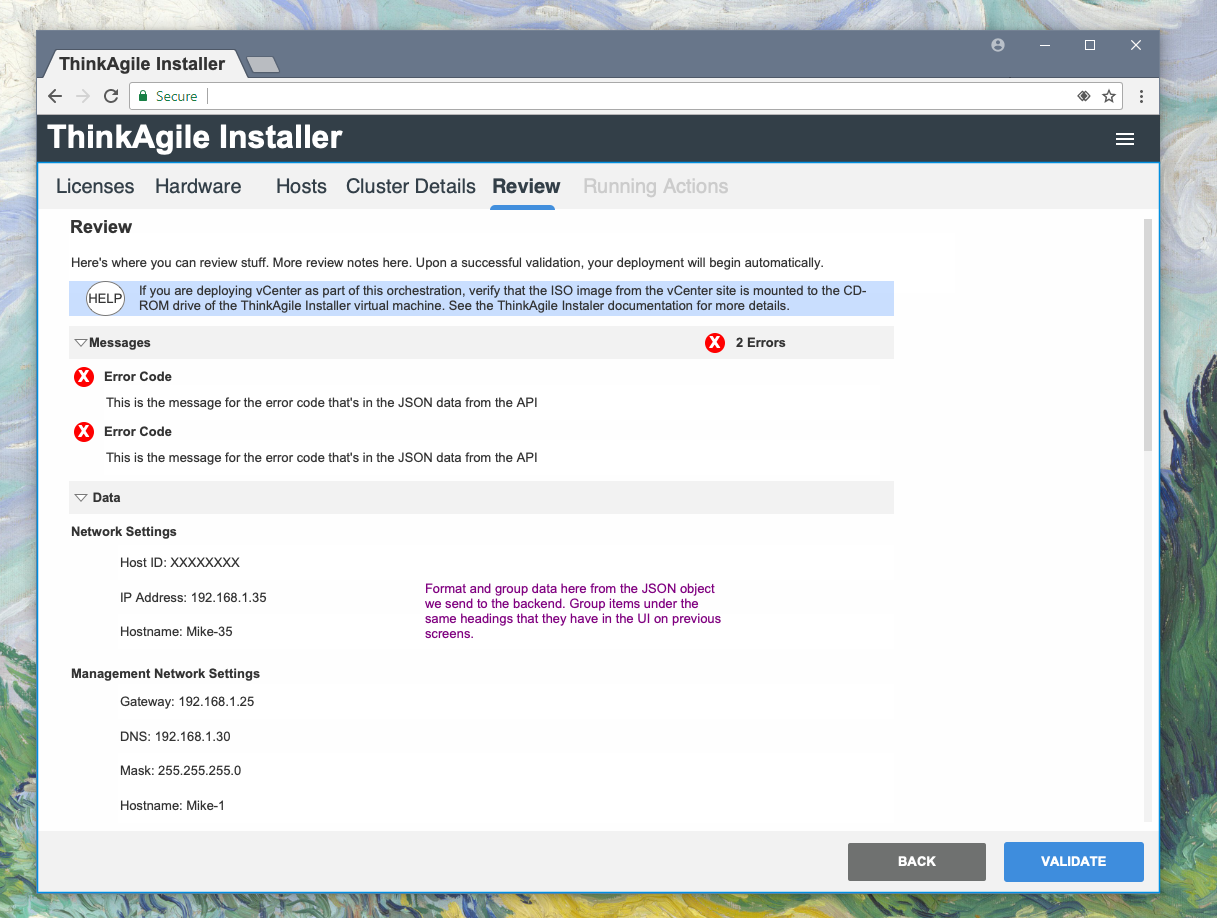The height and width of the screenshot is (918, 1217).
Task: Open the hamburger menu in ThinkAgile header
Action: tap(1124, 139)
